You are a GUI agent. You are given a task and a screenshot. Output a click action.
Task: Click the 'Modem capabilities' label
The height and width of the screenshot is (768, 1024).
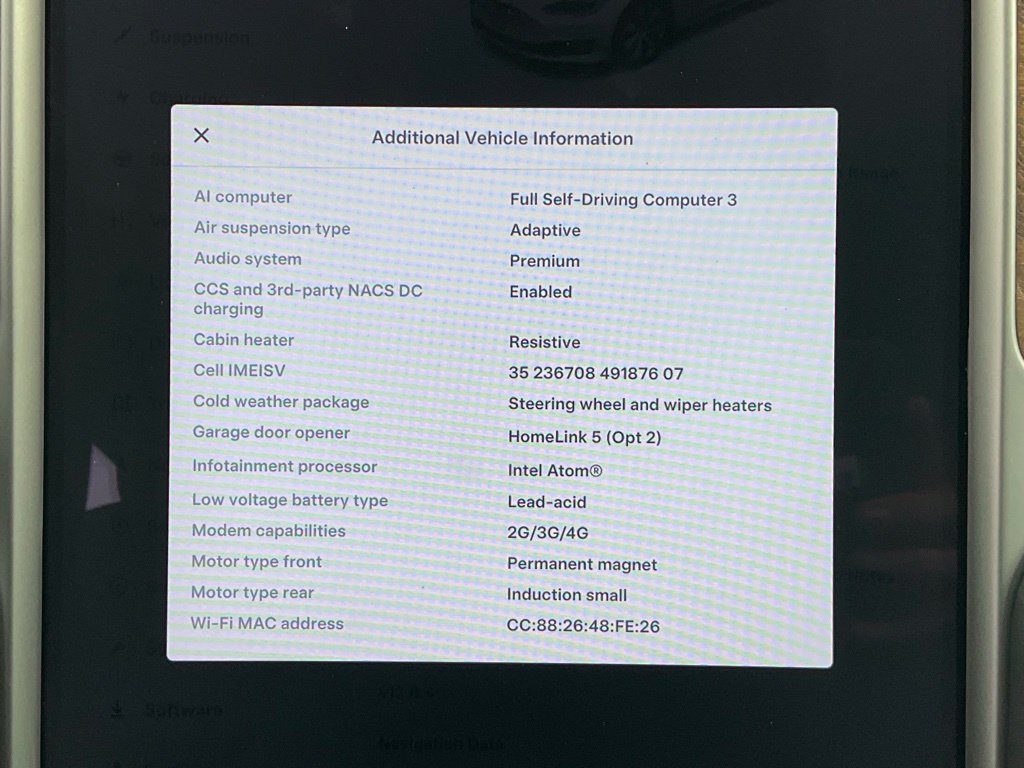268,530
